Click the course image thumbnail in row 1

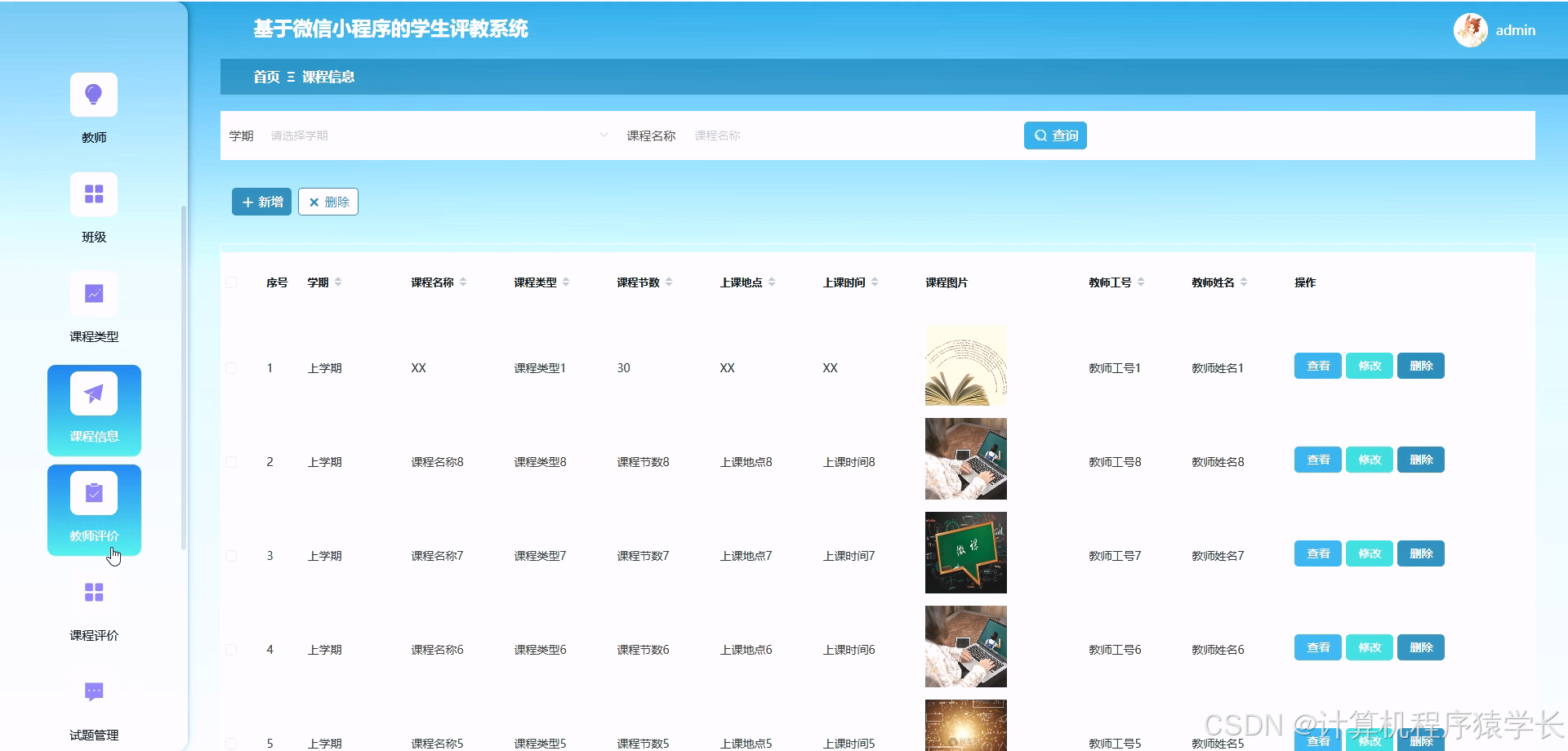pos(965,365)
